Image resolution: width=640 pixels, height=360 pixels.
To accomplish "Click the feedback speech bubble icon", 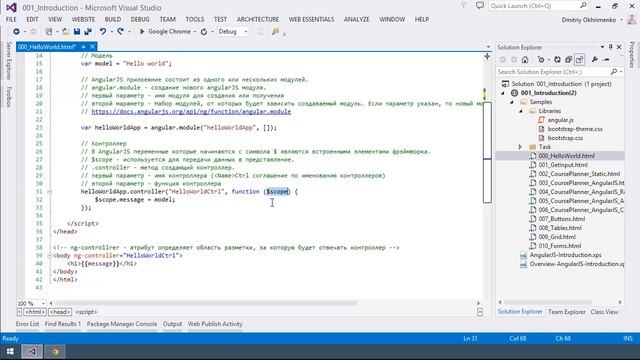I will tap(480, 6).
